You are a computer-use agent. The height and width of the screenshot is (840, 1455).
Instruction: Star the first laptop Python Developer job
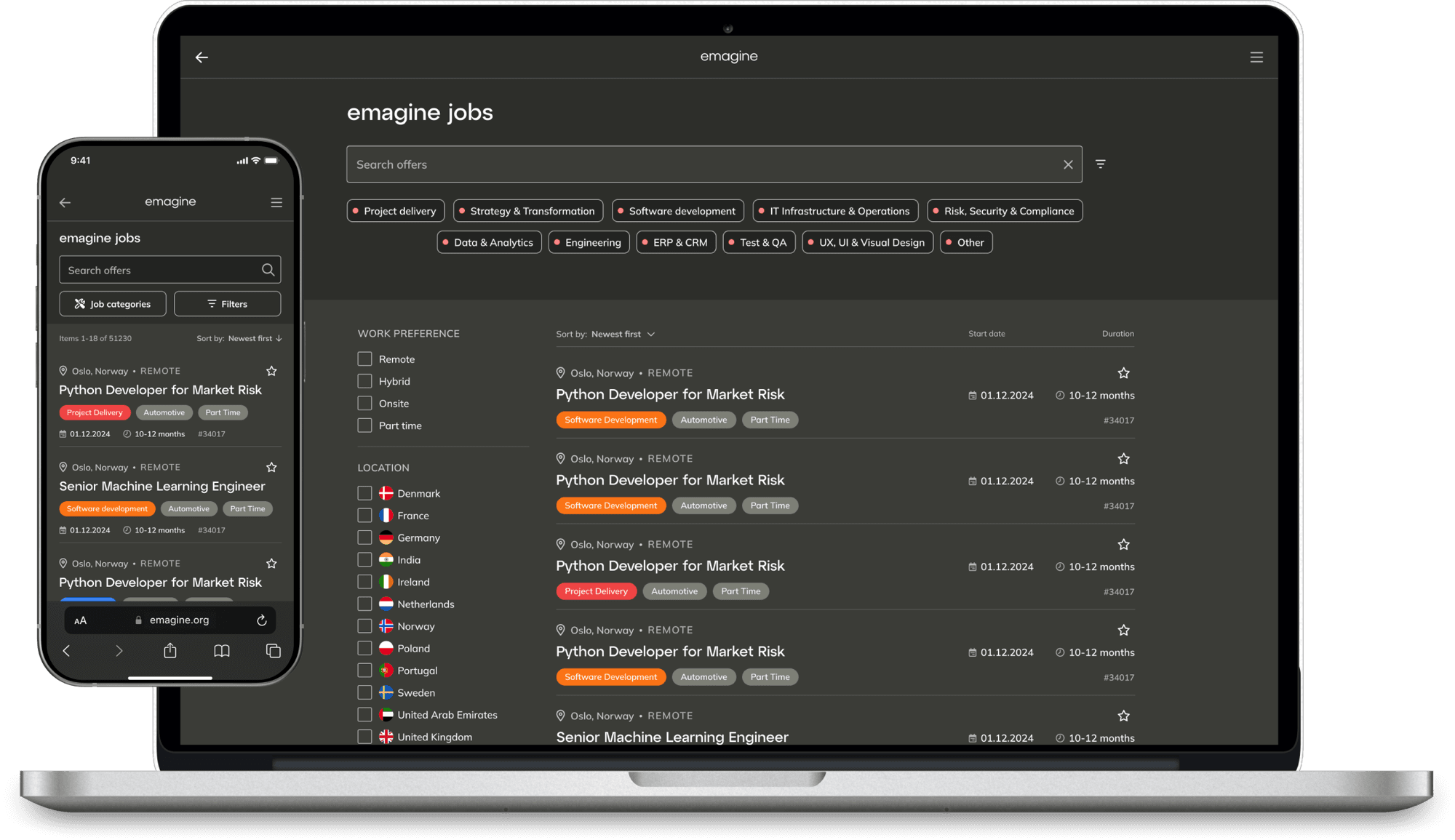tap(1123, 373)
